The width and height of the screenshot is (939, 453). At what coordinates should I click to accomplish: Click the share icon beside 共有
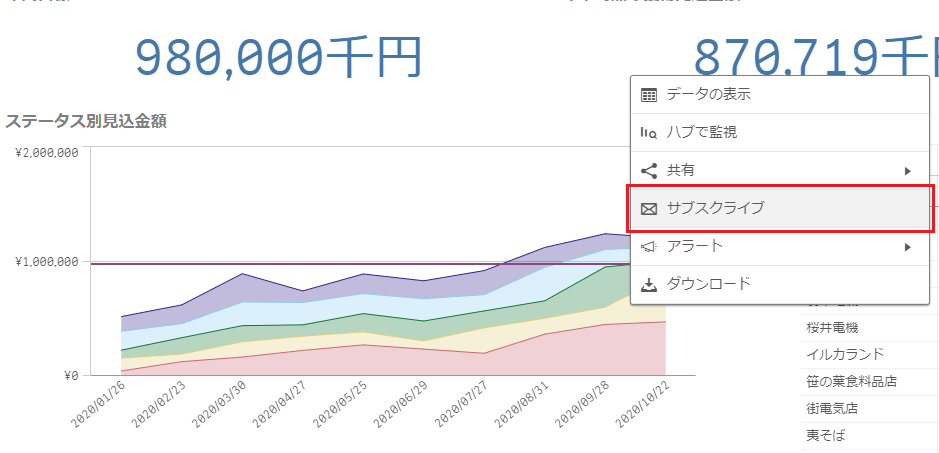[x=649, y=171]
